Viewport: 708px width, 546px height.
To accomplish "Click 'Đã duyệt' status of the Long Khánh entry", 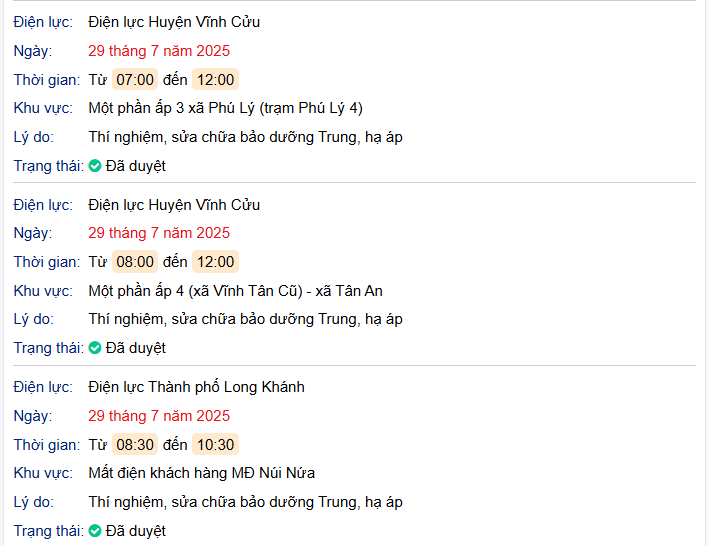I will (x=136, y=531).
